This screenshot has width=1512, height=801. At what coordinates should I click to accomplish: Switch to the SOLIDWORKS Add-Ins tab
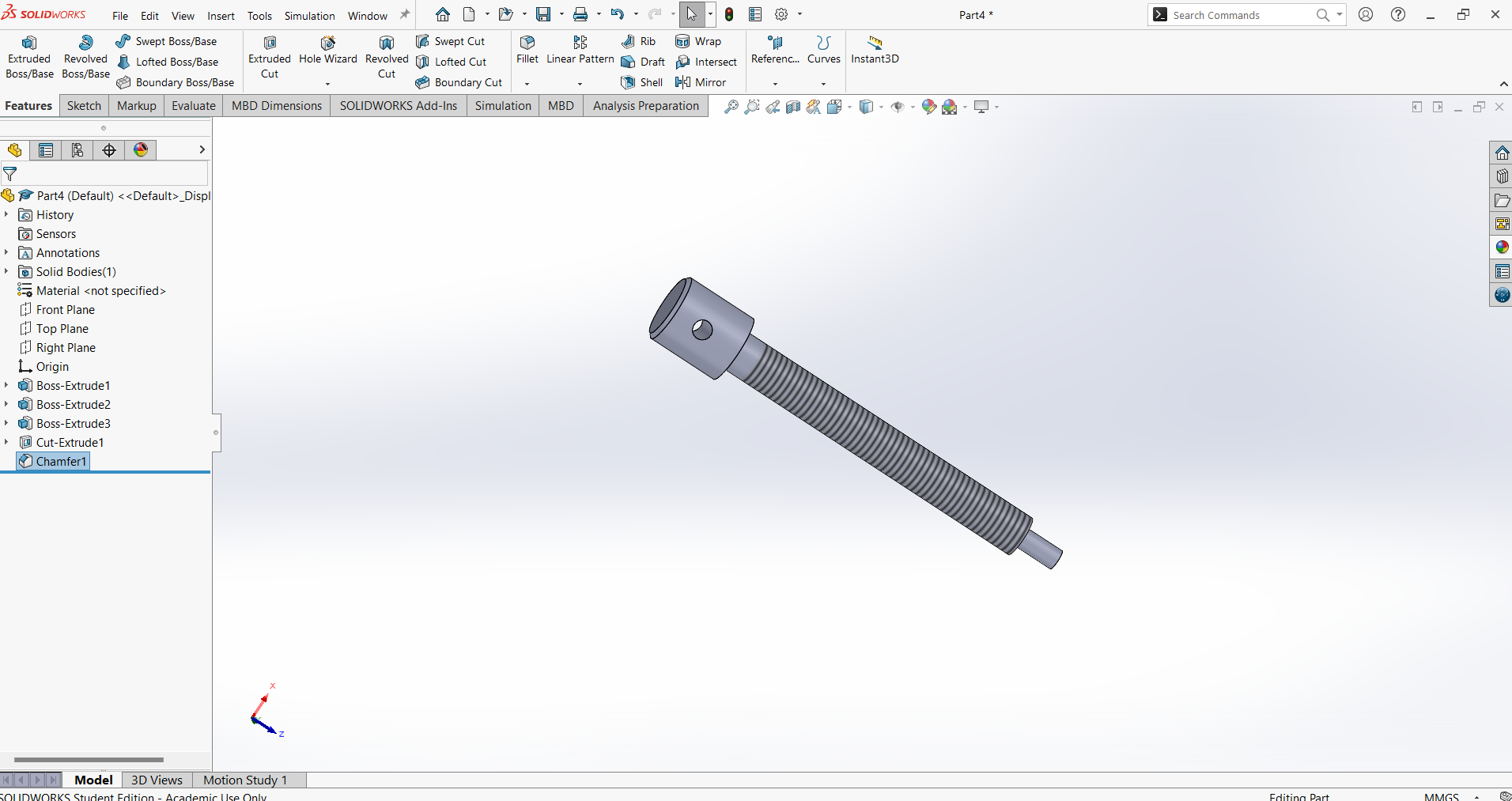399,106
